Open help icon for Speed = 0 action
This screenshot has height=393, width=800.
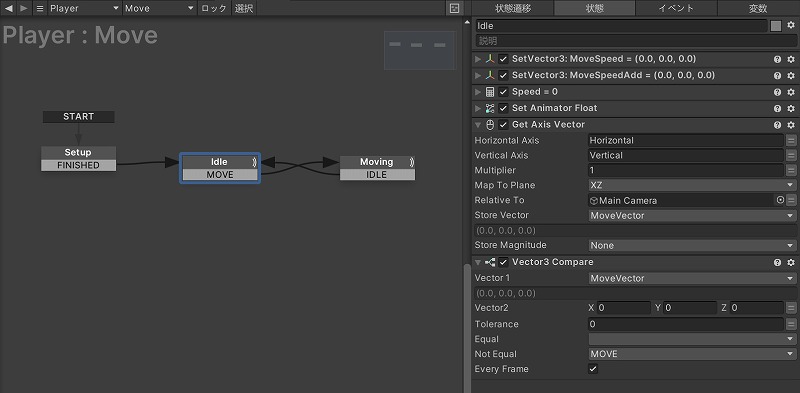coord(778,92)
